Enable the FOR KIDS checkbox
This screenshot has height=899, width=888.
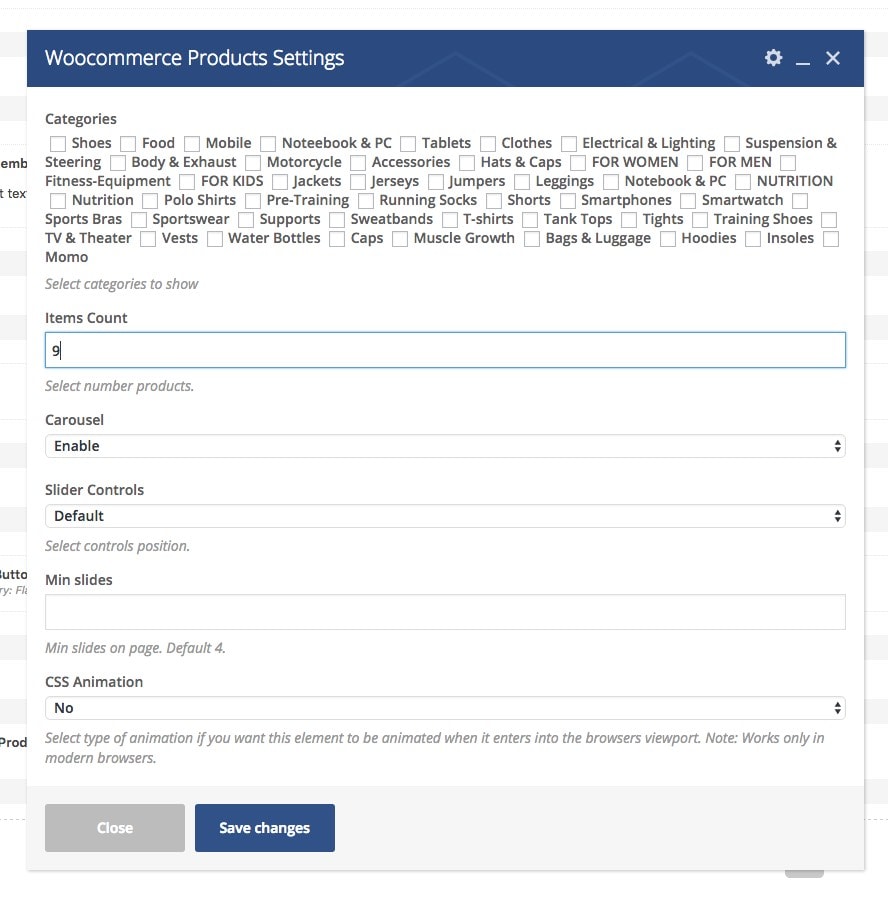point(187,182)
